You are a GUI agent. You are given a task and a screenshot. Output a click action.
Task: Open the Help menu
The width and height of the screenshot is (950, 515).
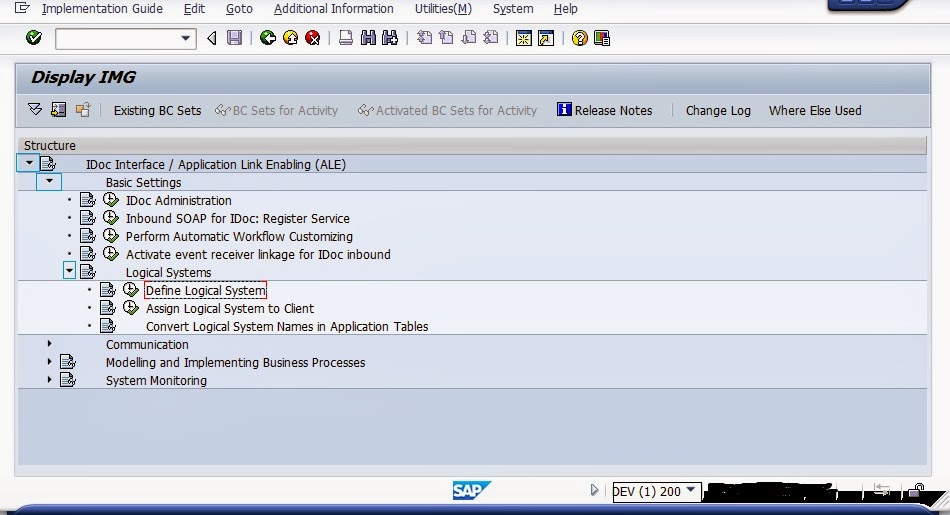tap(565, 8)
